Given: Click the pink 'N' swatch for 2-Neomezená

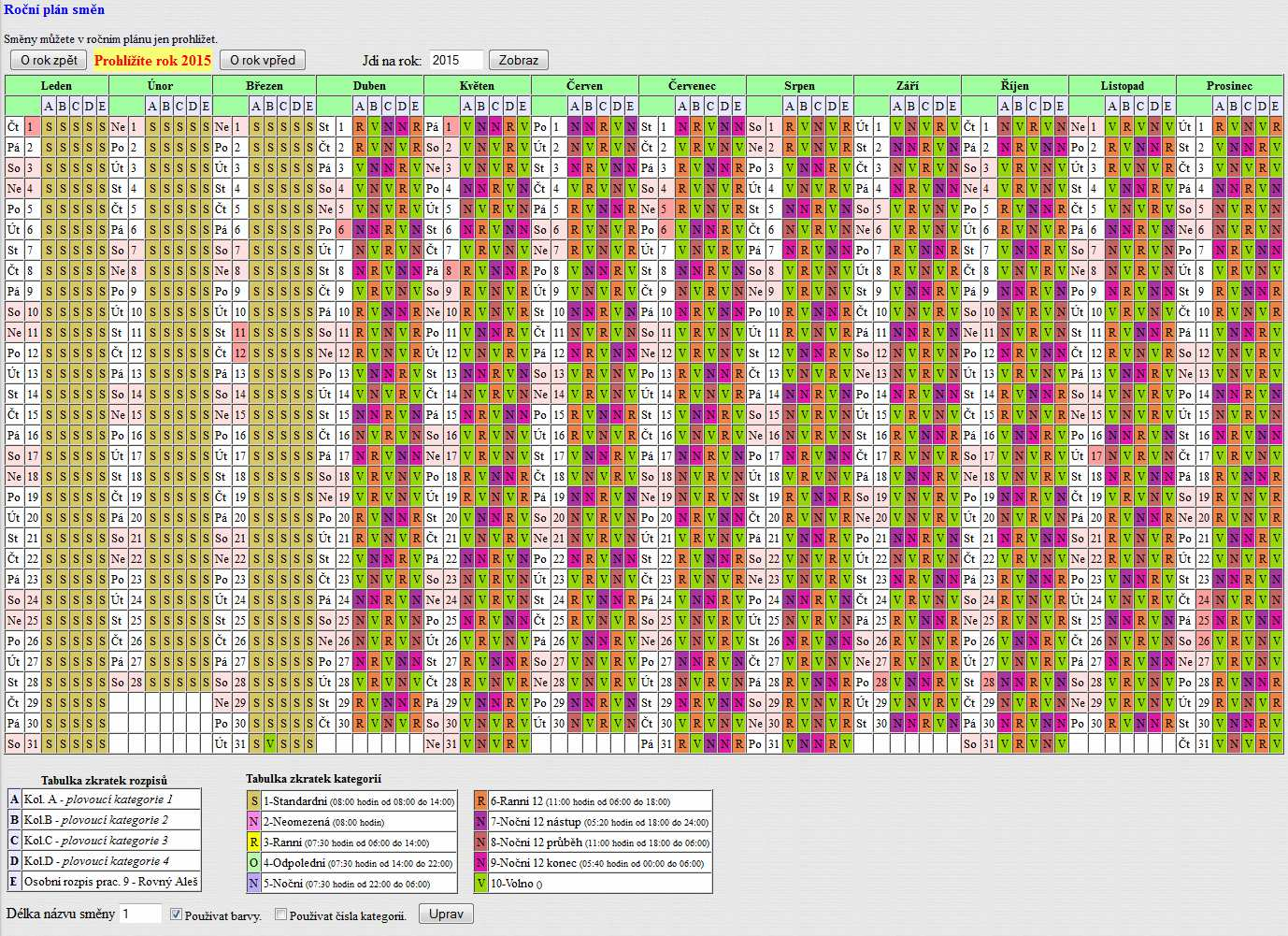Looking at the screenshot, I should 253,822.
